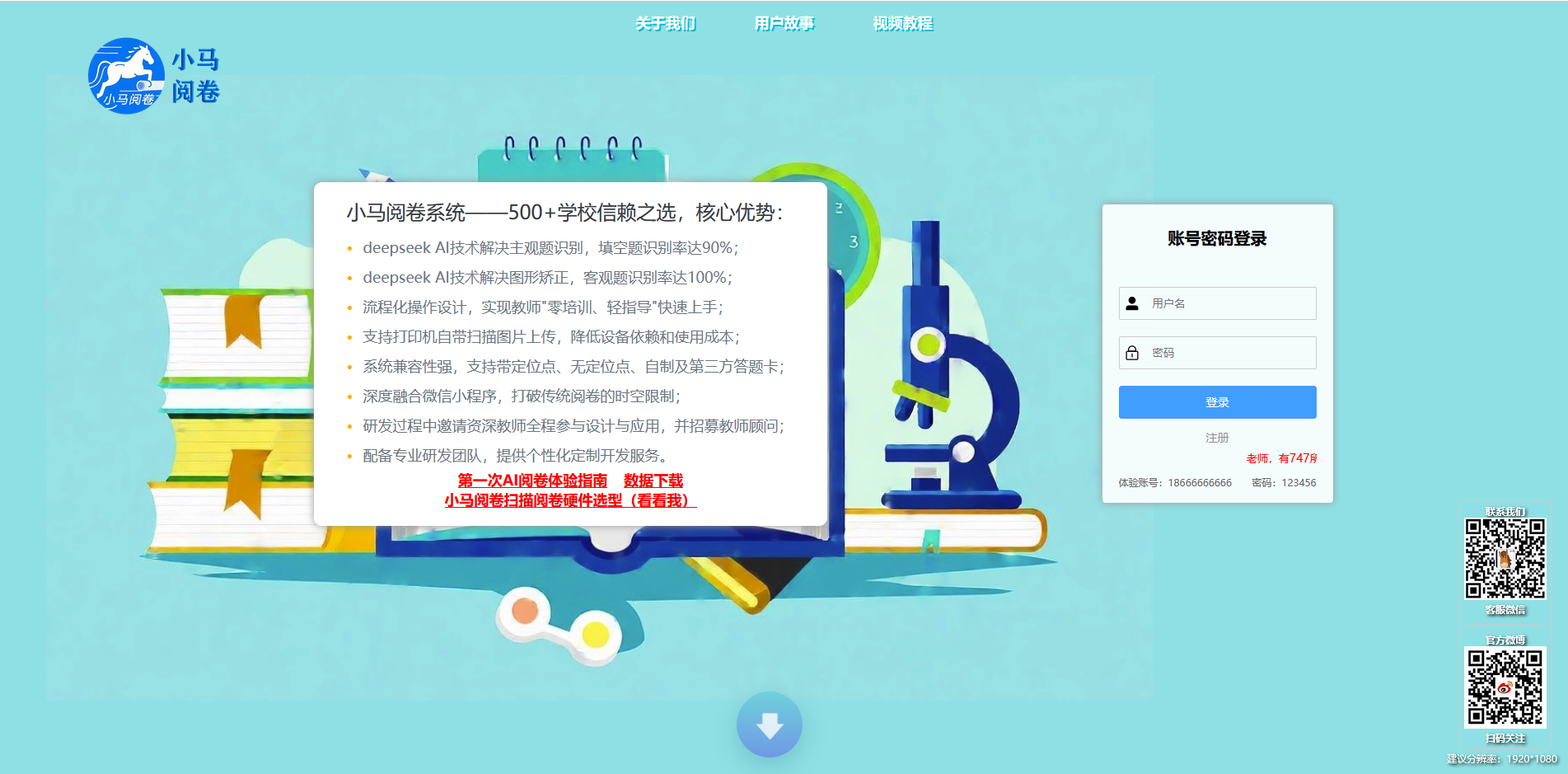The width and height of the screenshot is (1568, 774).
Task: Click the 客服微信 label
Action: (1505, 610)
